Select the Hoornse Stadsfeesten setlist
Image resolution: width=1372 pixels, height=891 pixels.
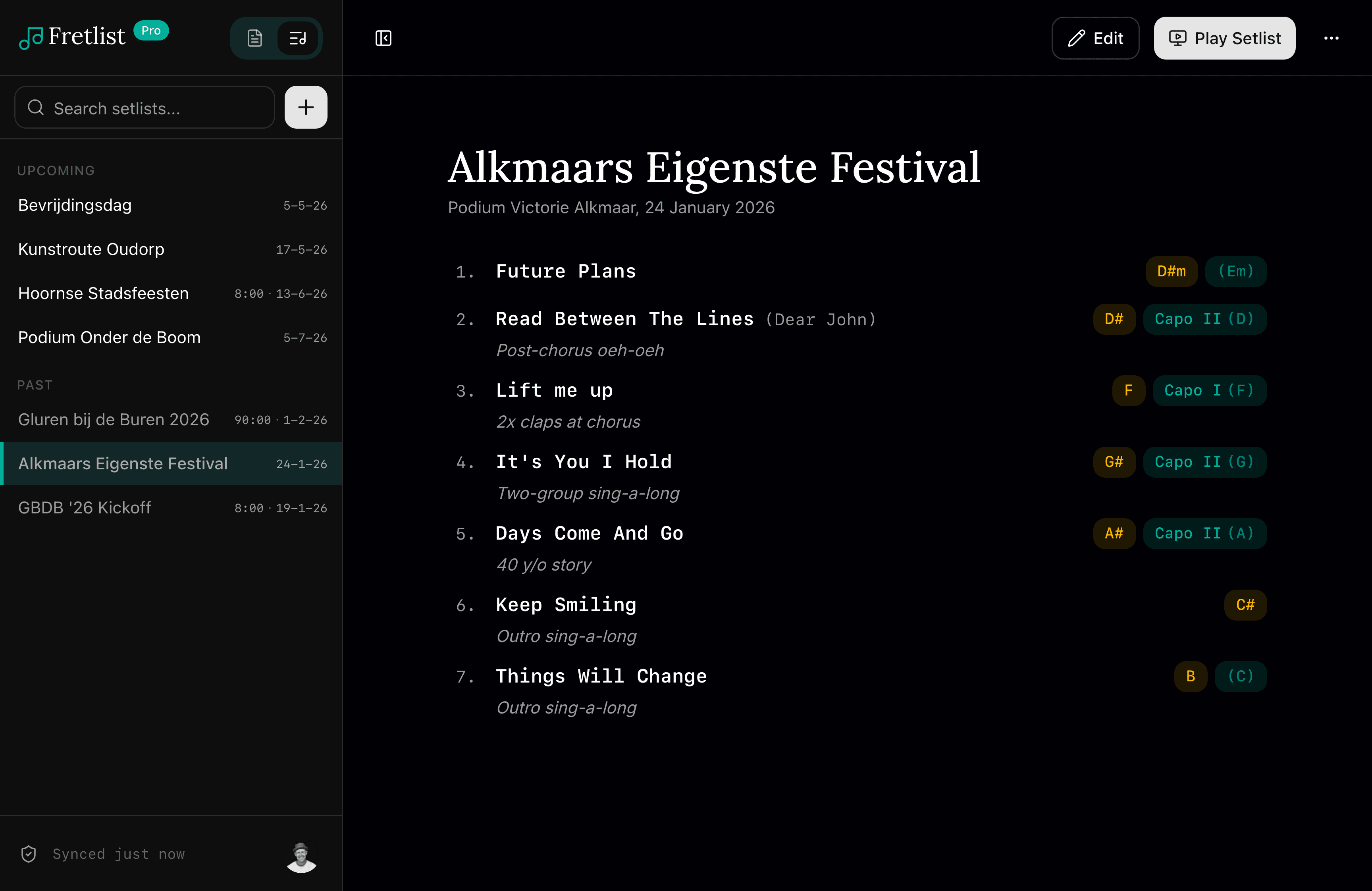point(104,293)
